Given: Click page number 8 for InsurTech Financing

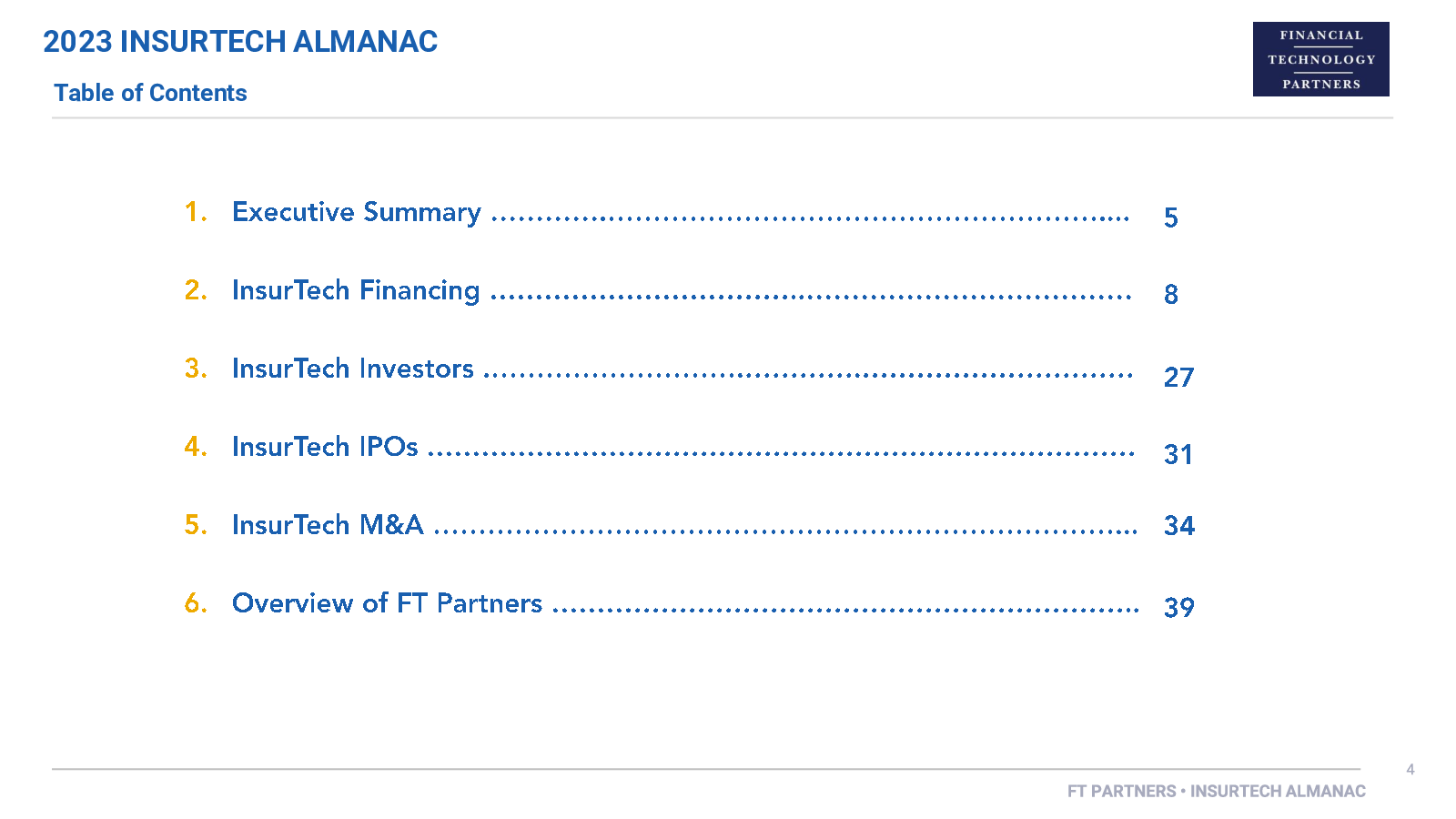Looking at the screenshot, I should click(1171, 294).
